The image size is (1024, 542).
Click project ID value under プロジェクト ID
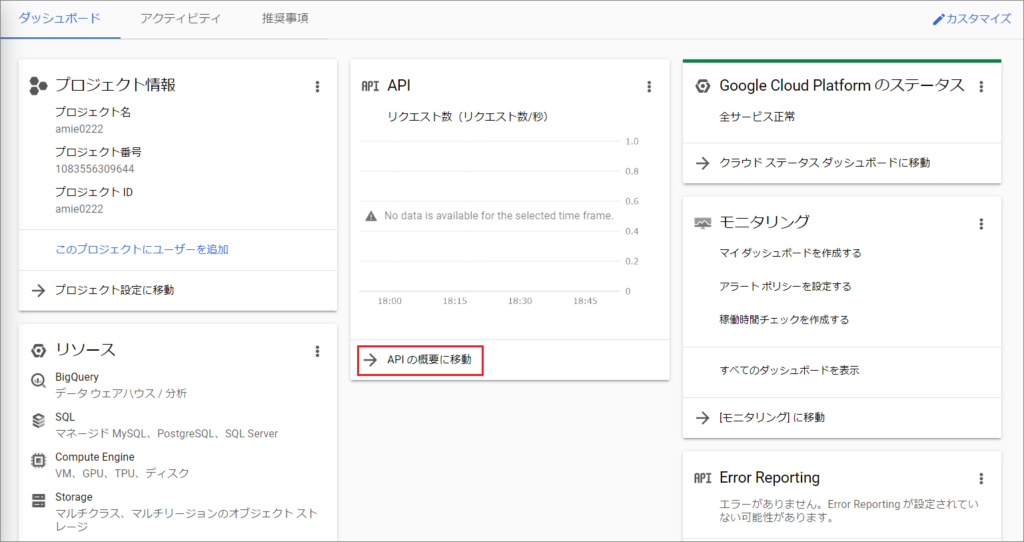tap(79, 209)
